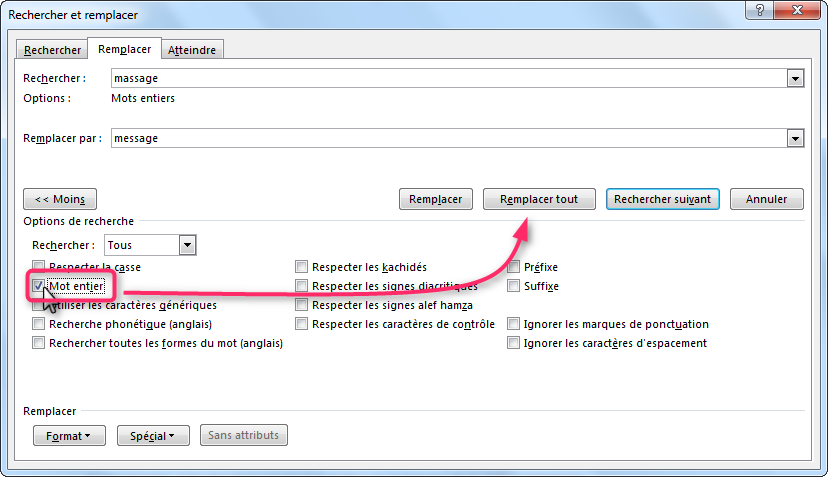This screenshot has width=828, height=477.
Task: Open the Format dropdown button
Action: pyautogui.click(x=69, y=436)
